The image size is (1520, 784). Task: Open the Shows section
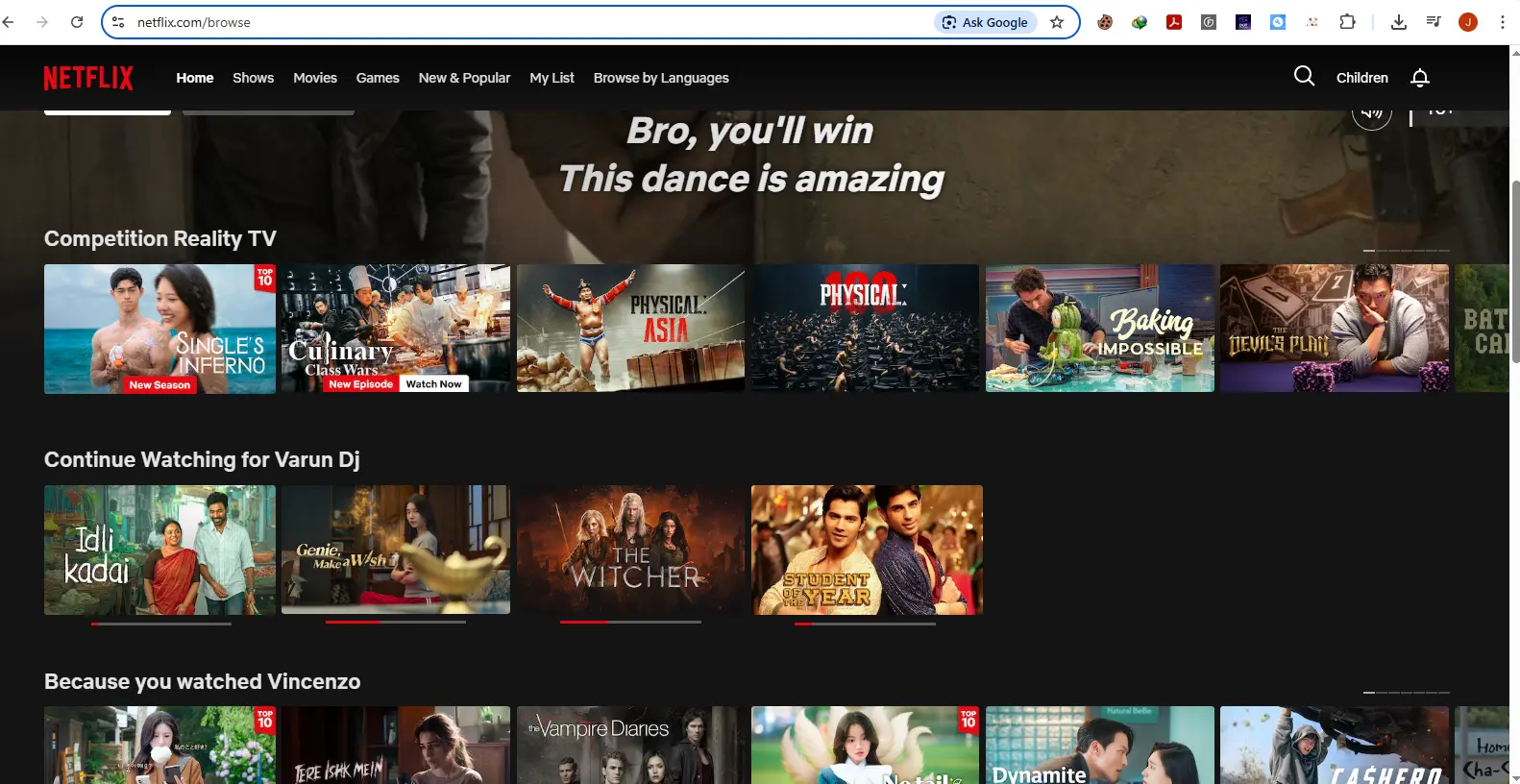click(253, 78)
